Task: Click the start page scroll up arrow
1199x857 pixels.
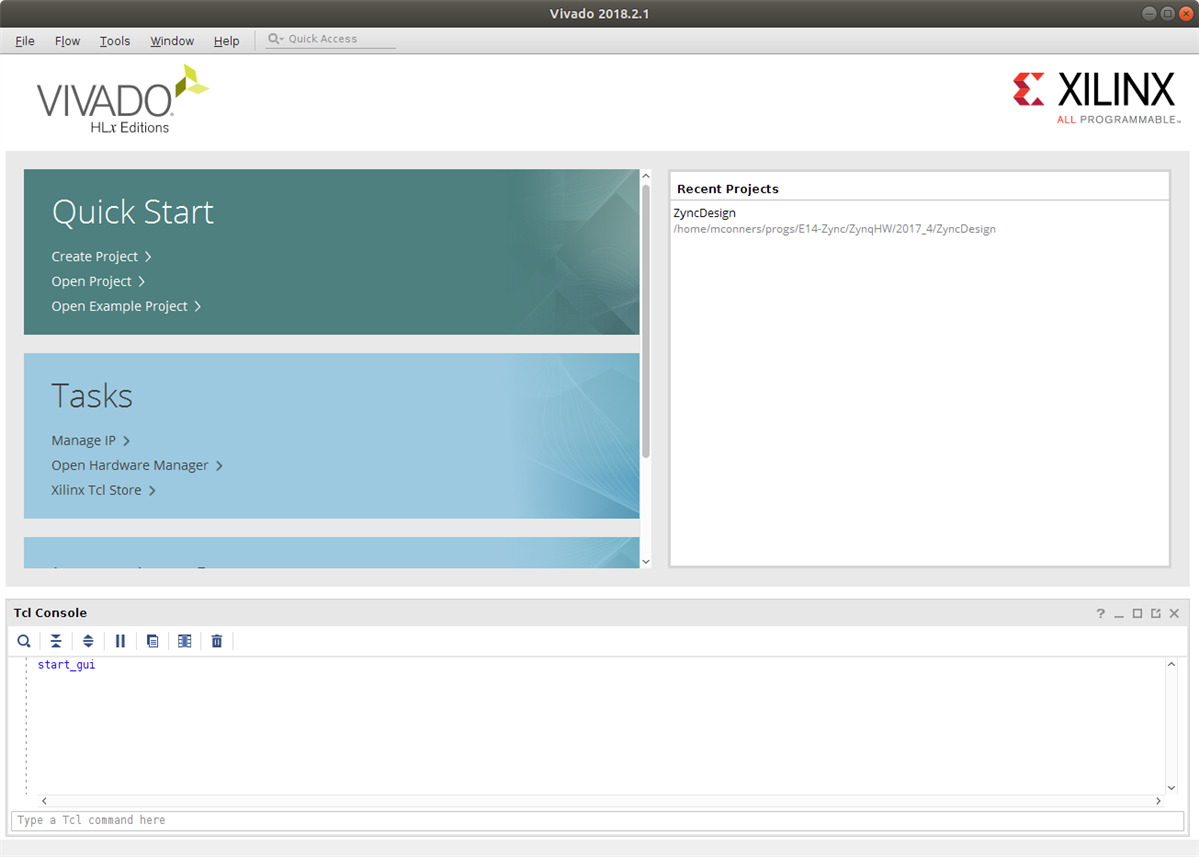Action: click(x=645, y=176)
